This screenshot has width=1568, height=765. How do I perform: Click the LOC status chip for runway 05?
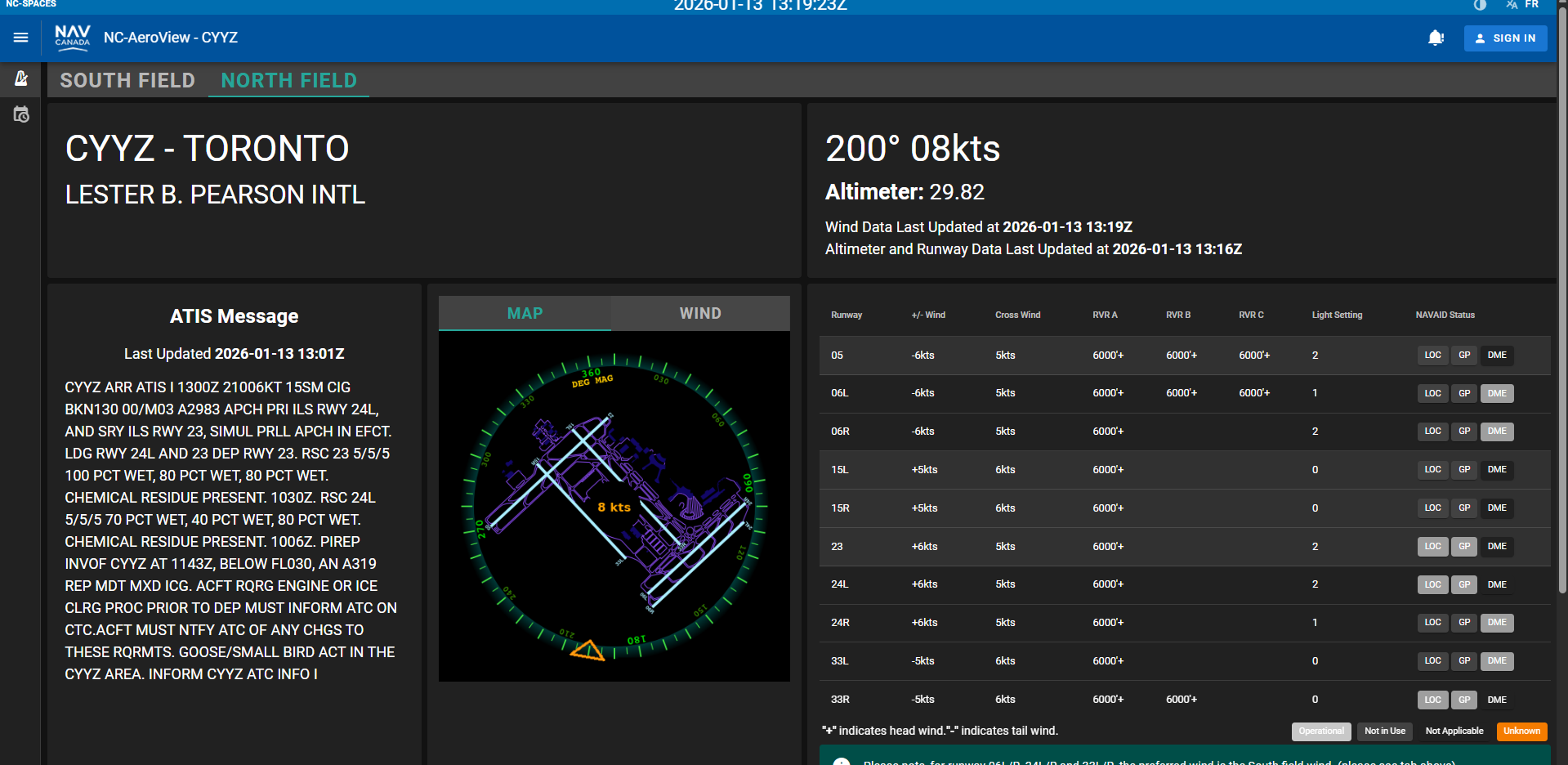[1432, 355]
